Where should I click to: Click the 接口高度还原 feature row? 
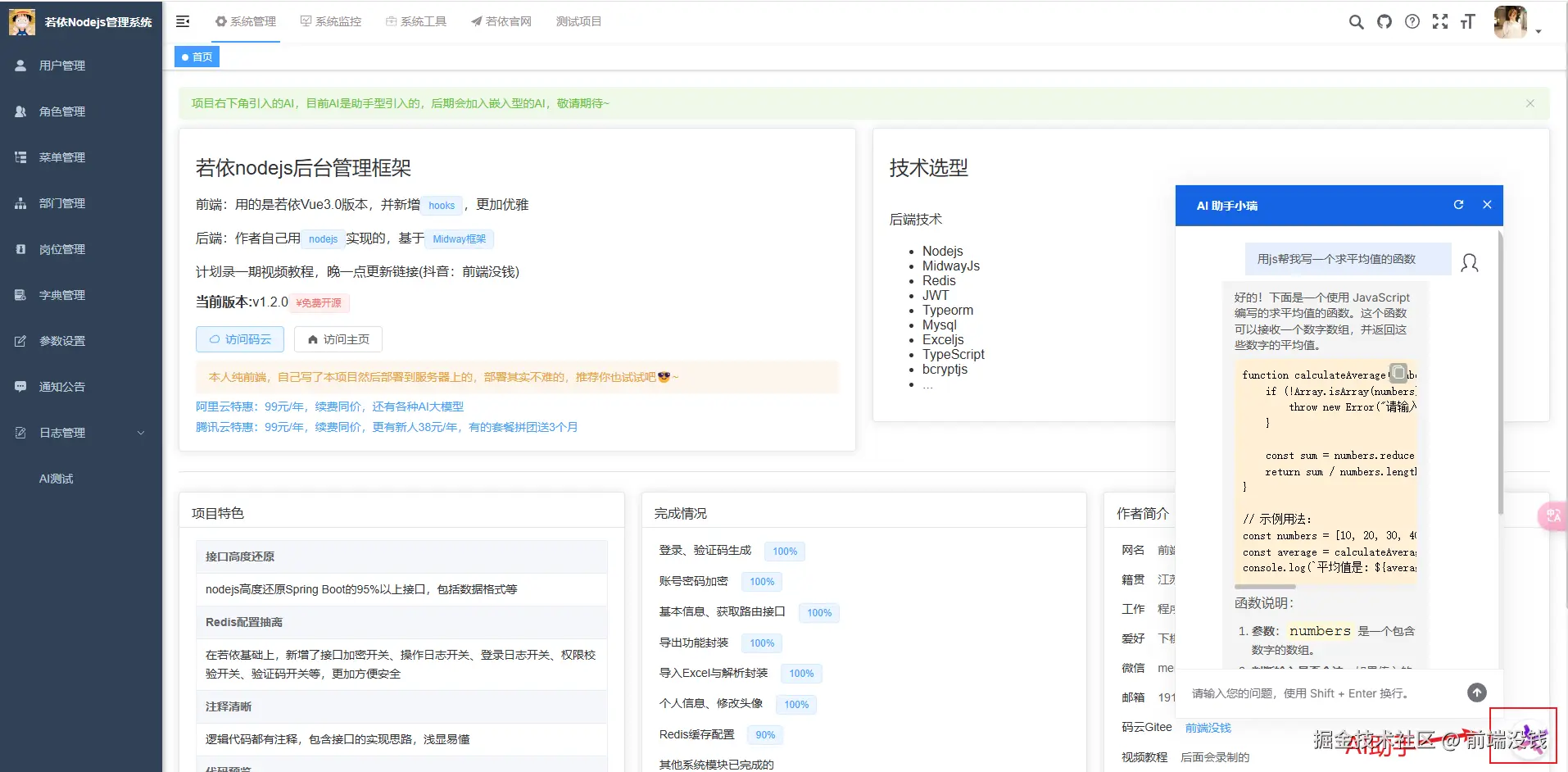point(401,556)
